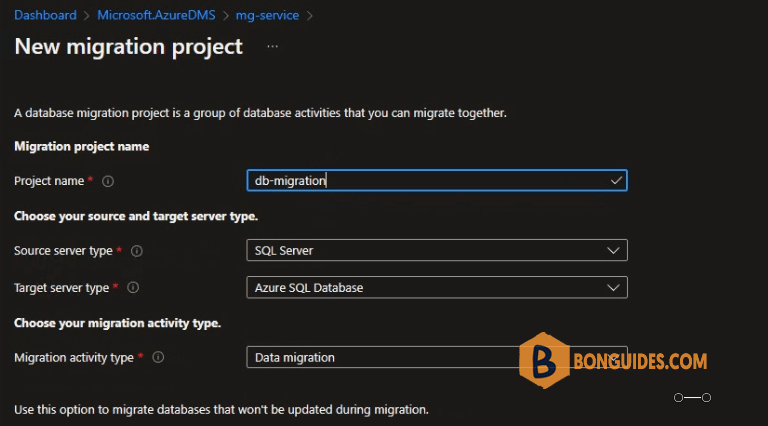Click the 'Migration project name' heading

pyautogui.click(x=81, y=146)
